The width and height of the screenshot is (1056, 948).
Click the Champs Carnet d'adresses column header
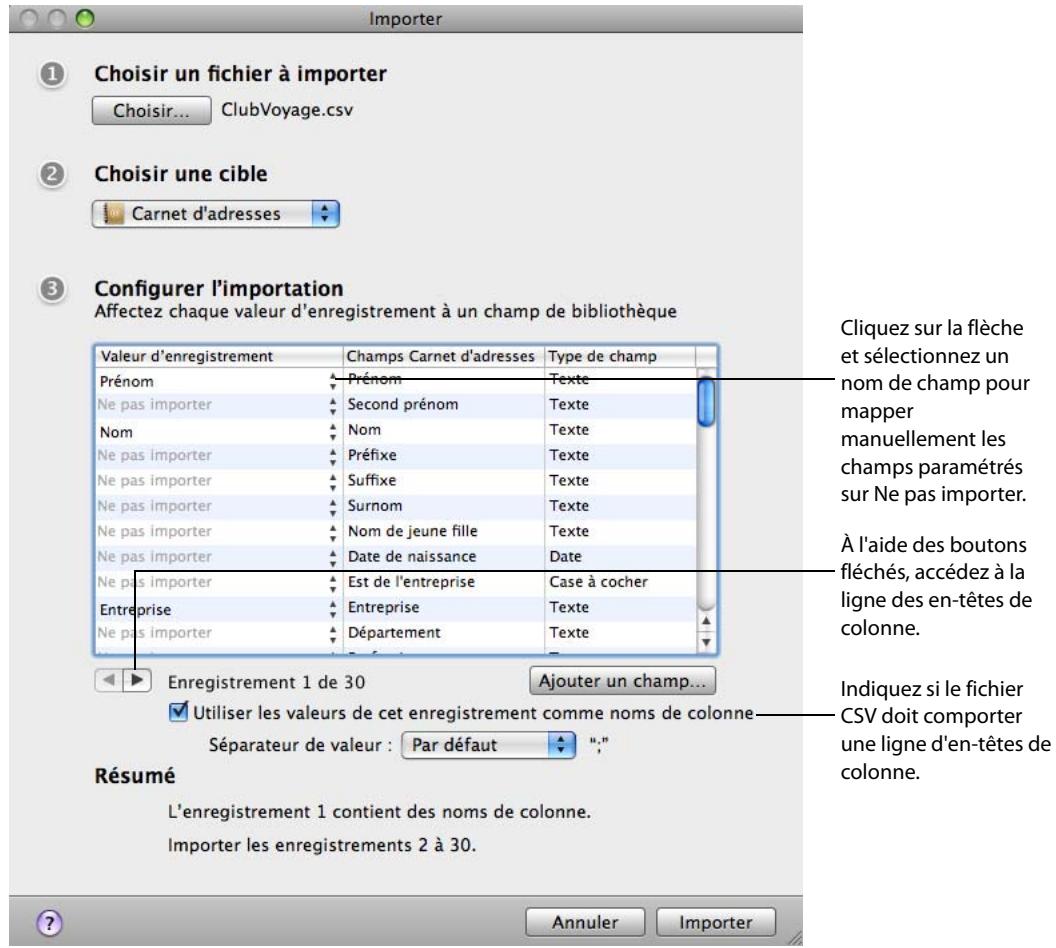[x=443, y=356]
